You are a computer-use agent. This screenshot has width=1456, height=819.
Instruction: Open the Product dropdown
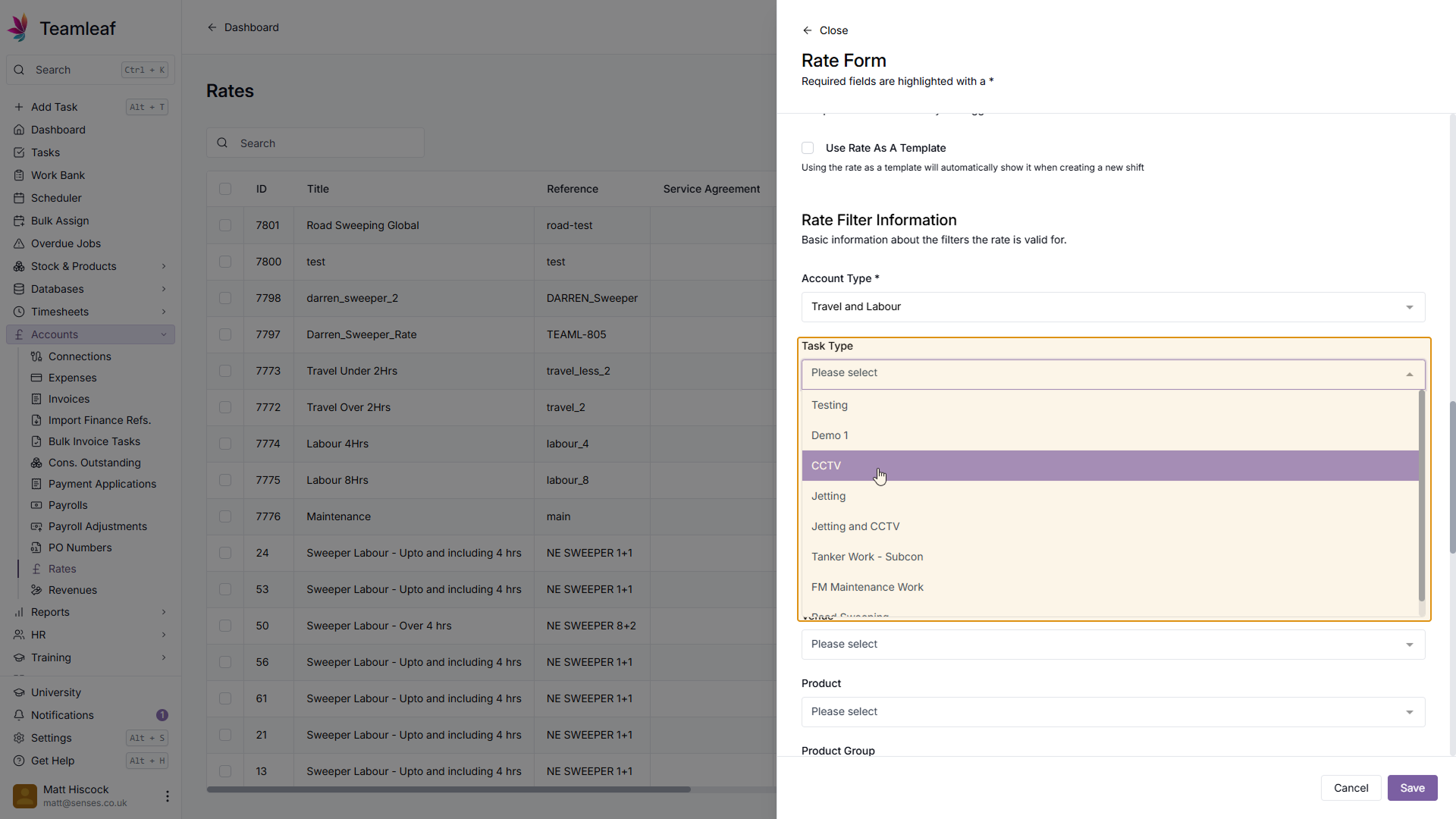click(x=1112, y=712)
